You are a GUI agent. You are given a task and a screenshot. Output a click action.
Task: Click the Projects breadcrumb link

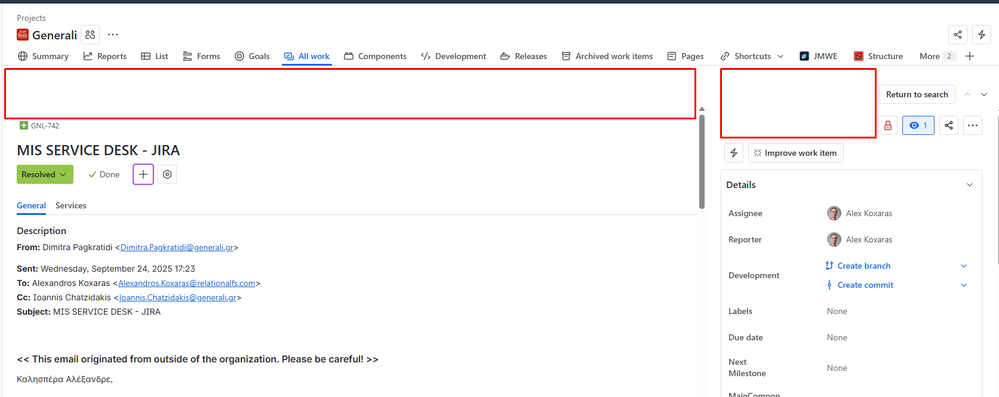pos(31,18)
